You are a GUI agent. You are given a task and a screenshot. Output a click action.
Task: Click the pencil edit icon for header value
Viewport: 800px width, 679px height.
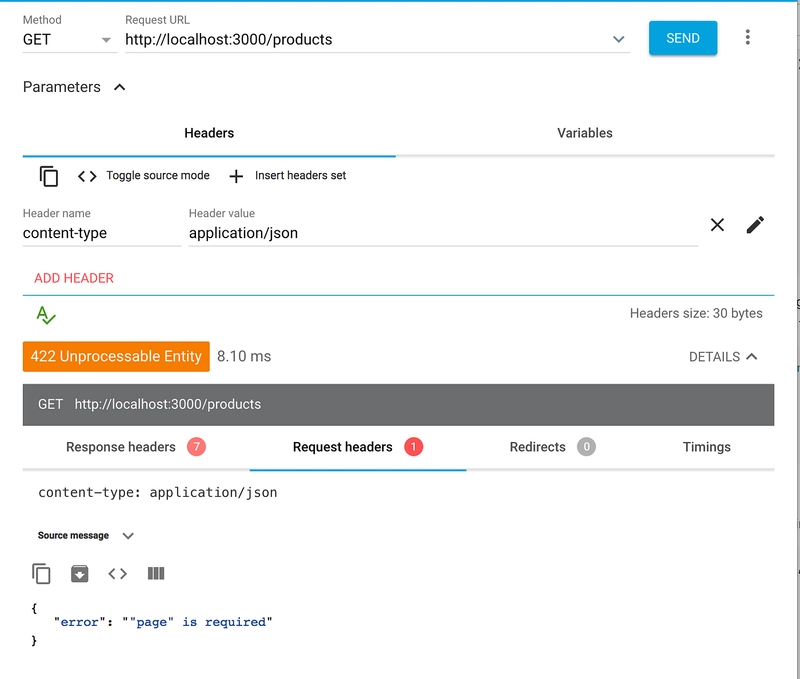coord(755,224)
